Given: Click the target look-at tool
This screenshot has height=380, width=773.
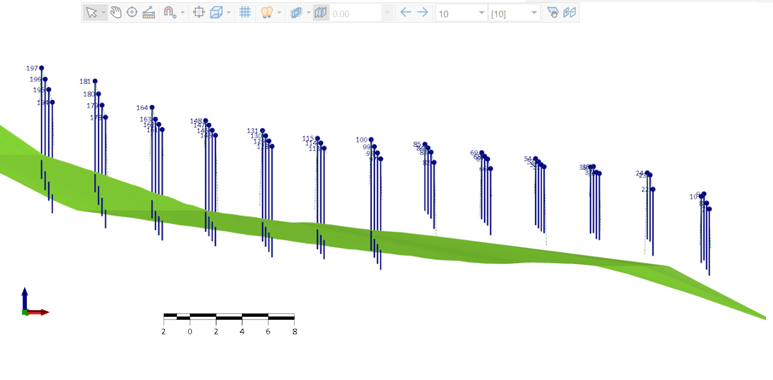Looking at the screenshot, I should pyautogui.click(x=132, y=13).
